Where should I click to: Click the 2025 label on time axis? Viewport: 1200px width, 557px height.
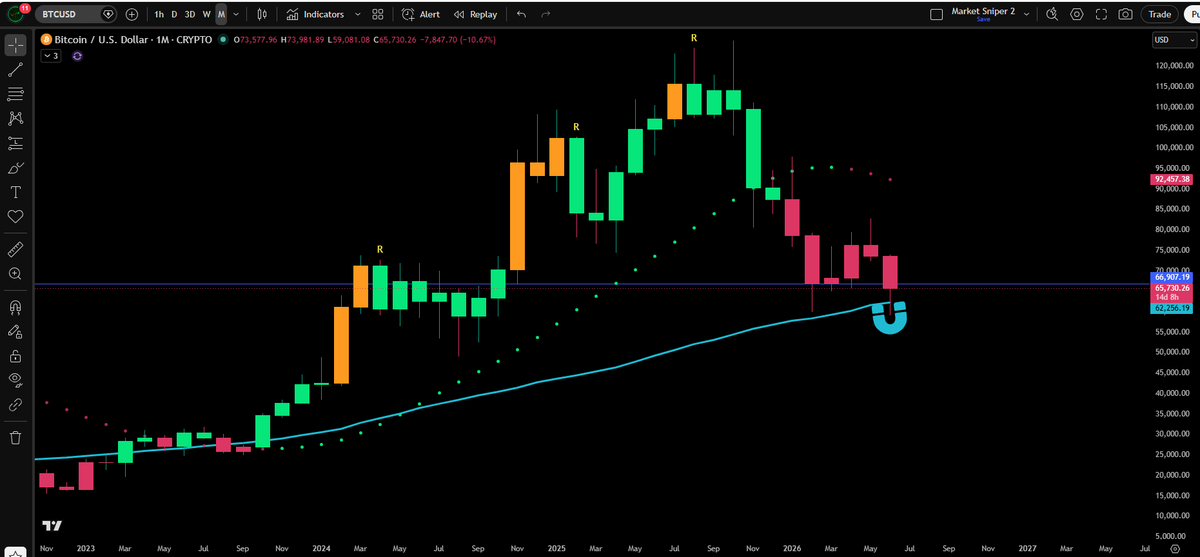556,548
